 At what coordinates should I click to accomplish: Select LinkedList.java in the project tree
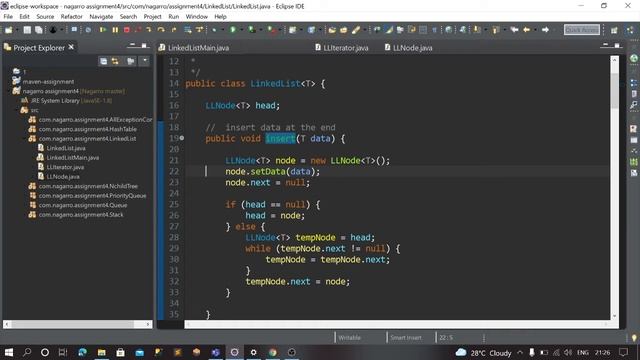(66, 148)
